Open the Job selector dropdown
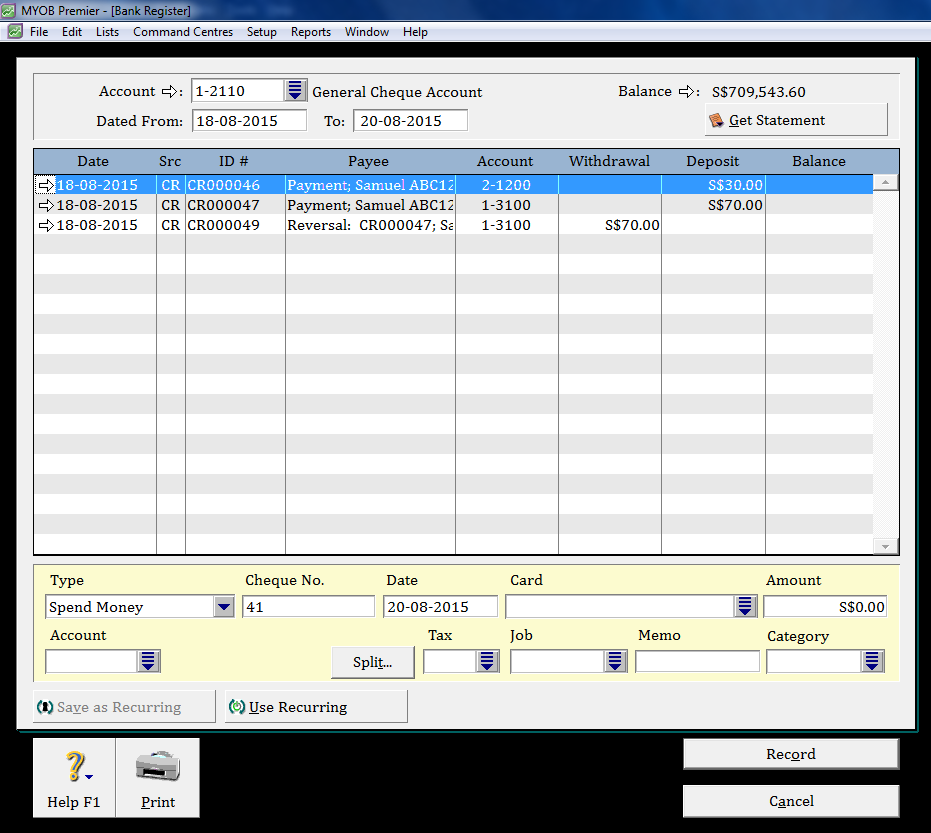Screen dimensions: 931x833 615,661
